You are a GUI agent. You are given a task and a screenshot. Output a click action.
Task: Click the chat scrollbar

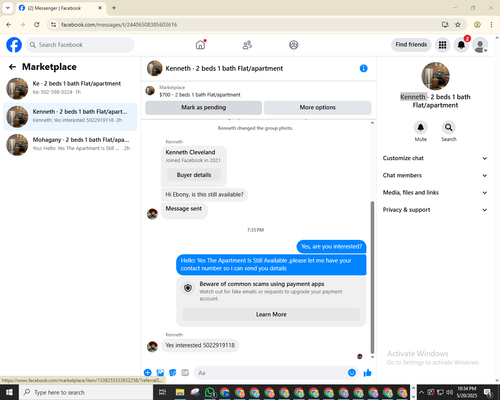[x=372, y=277]
